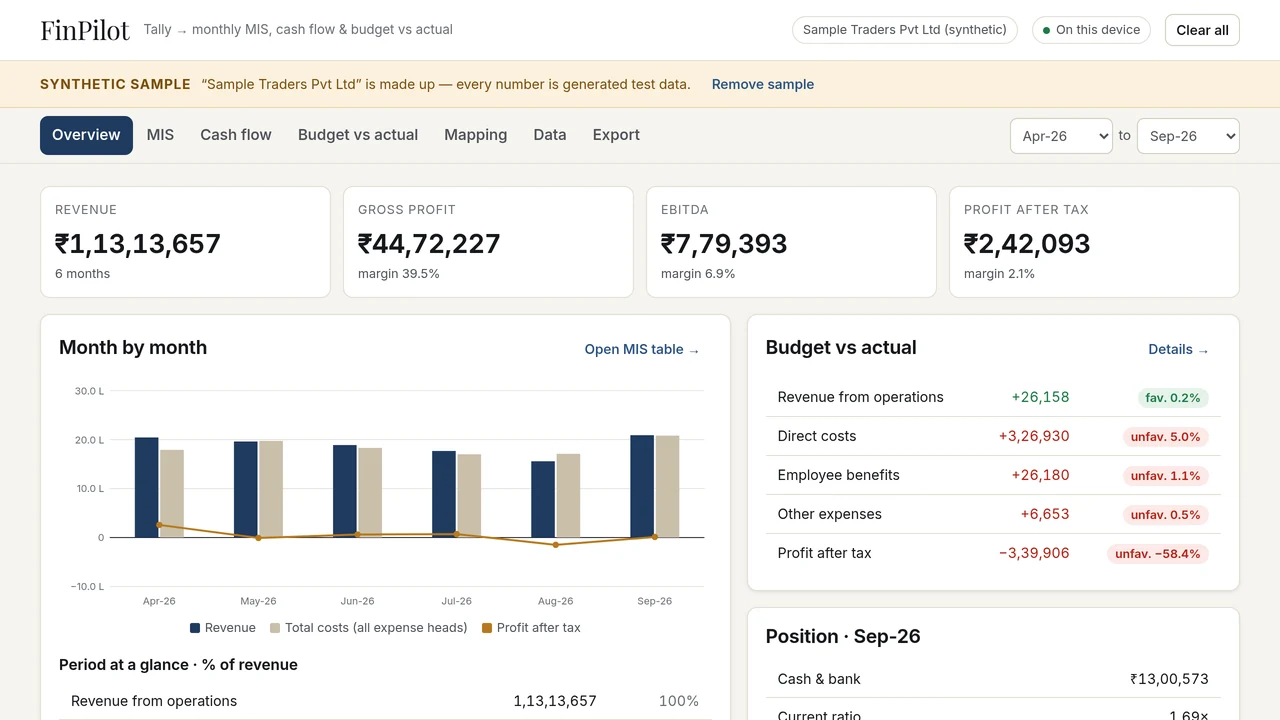Click the Apr-26 revenue bar in chart

[147, 487]
